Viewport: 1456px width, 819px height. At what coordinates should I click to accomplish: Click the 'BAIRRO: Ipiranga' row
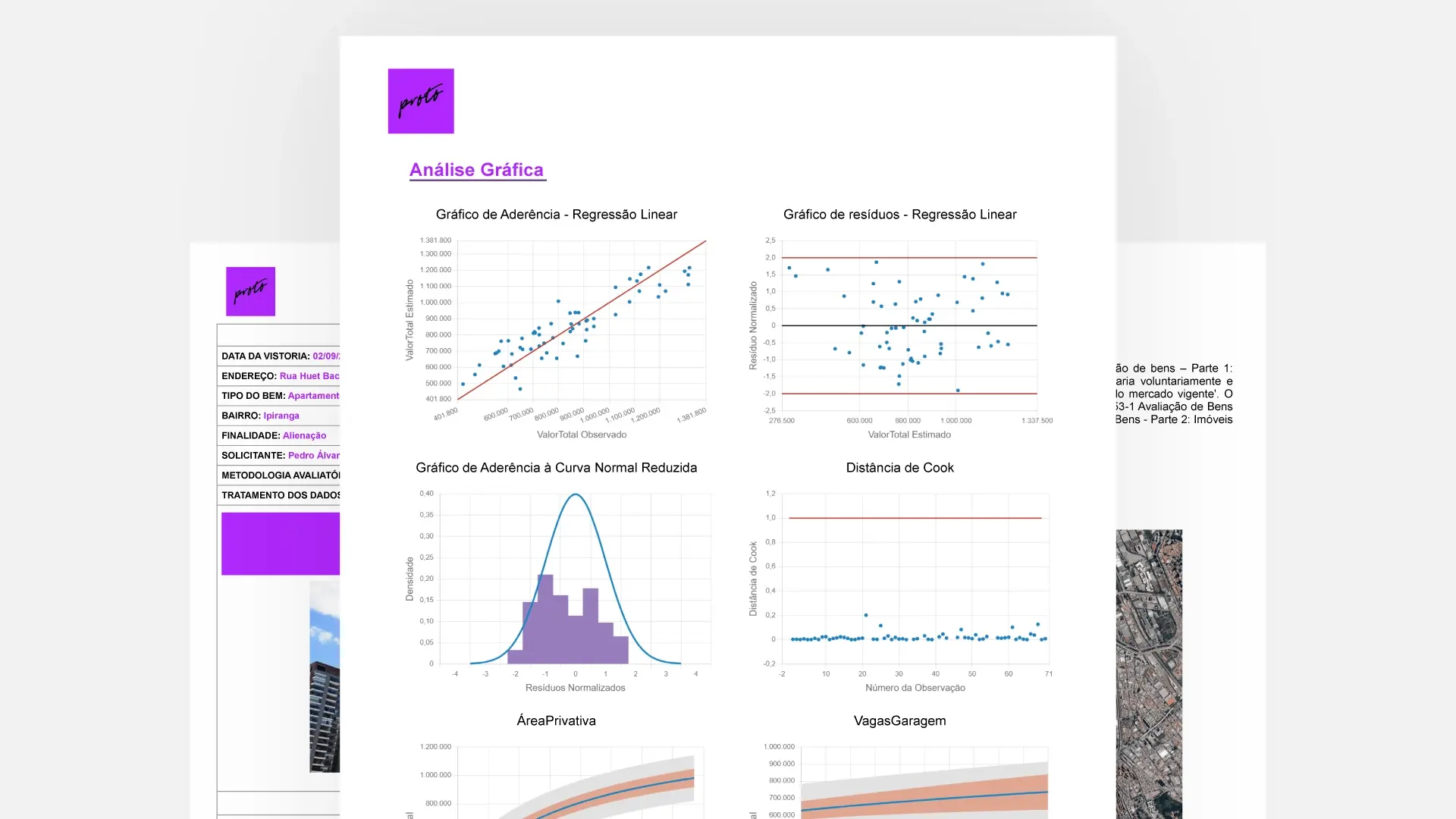click(279, 416)
